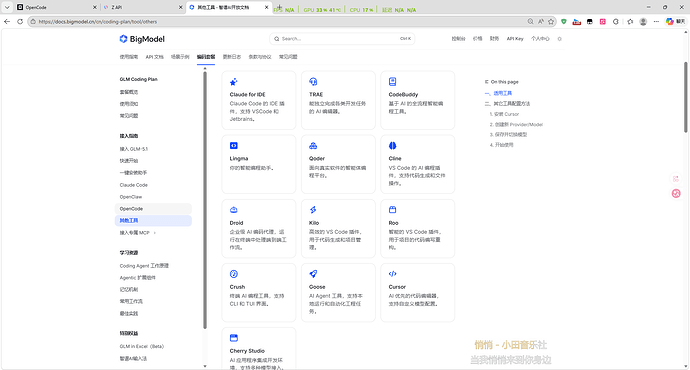Open the API Key header link
690x370 pixels.
pos(515,39)
